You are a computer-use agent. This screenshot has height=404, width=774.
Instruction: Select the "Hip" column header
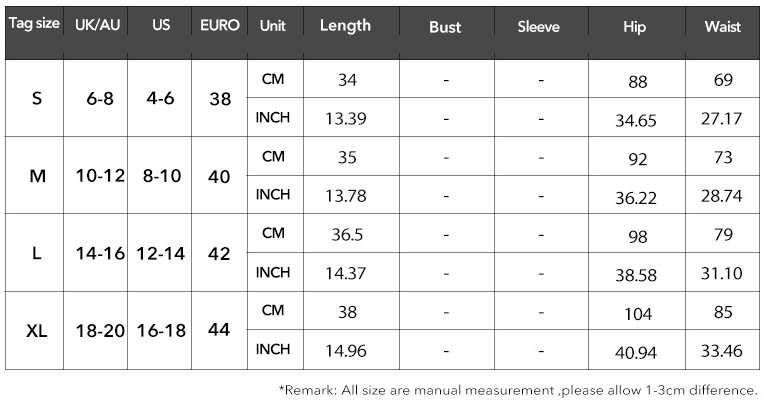point(635,27)
